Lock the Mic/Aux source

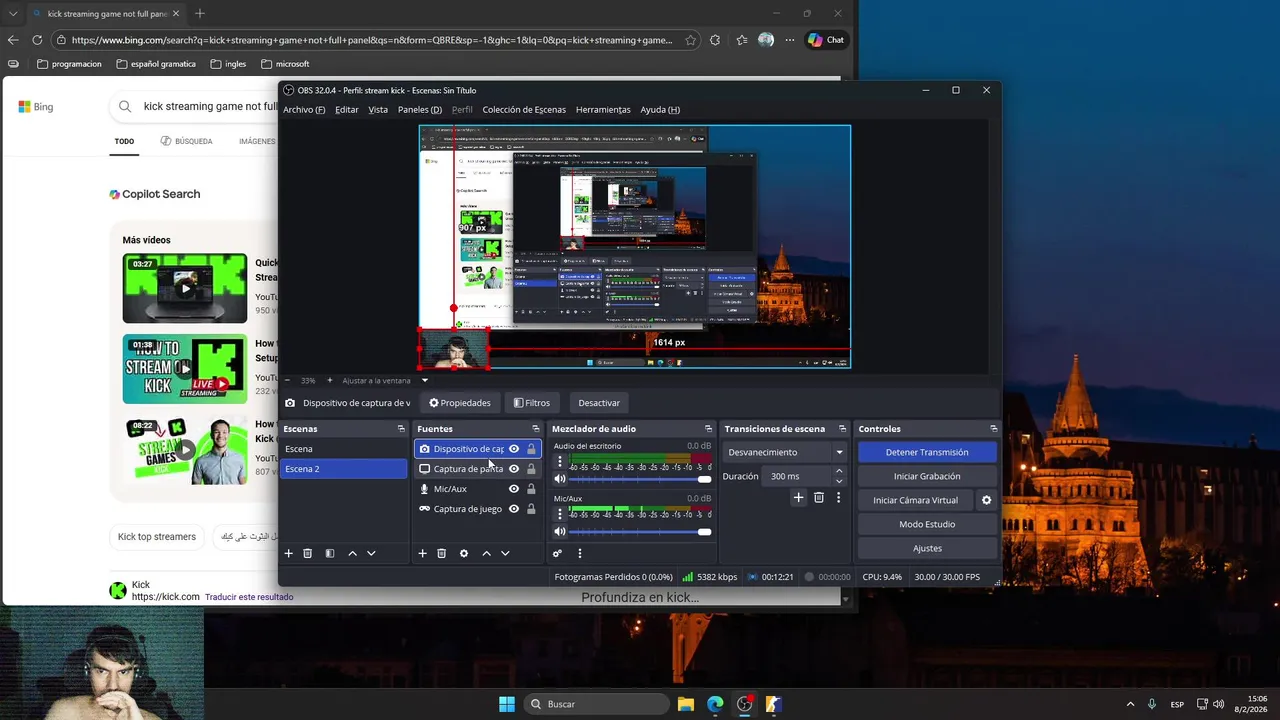531,489
